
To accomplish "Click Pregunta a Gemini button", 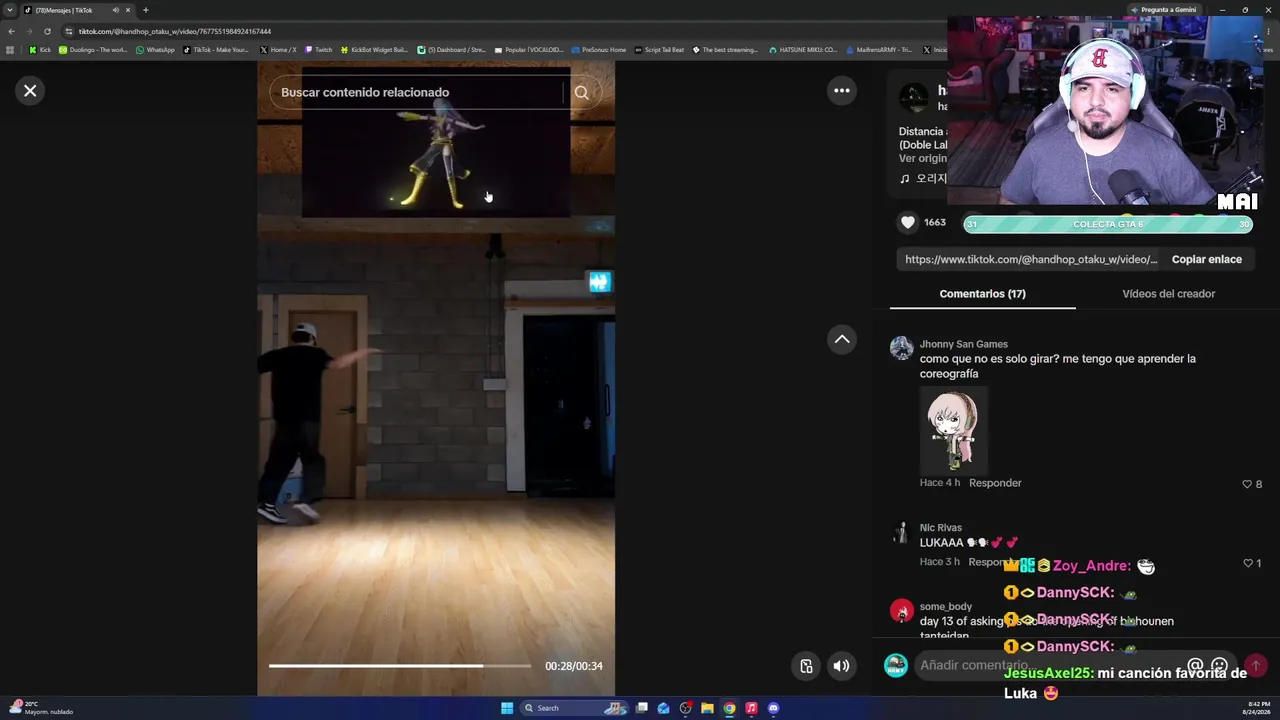I will coord(1163,10).
